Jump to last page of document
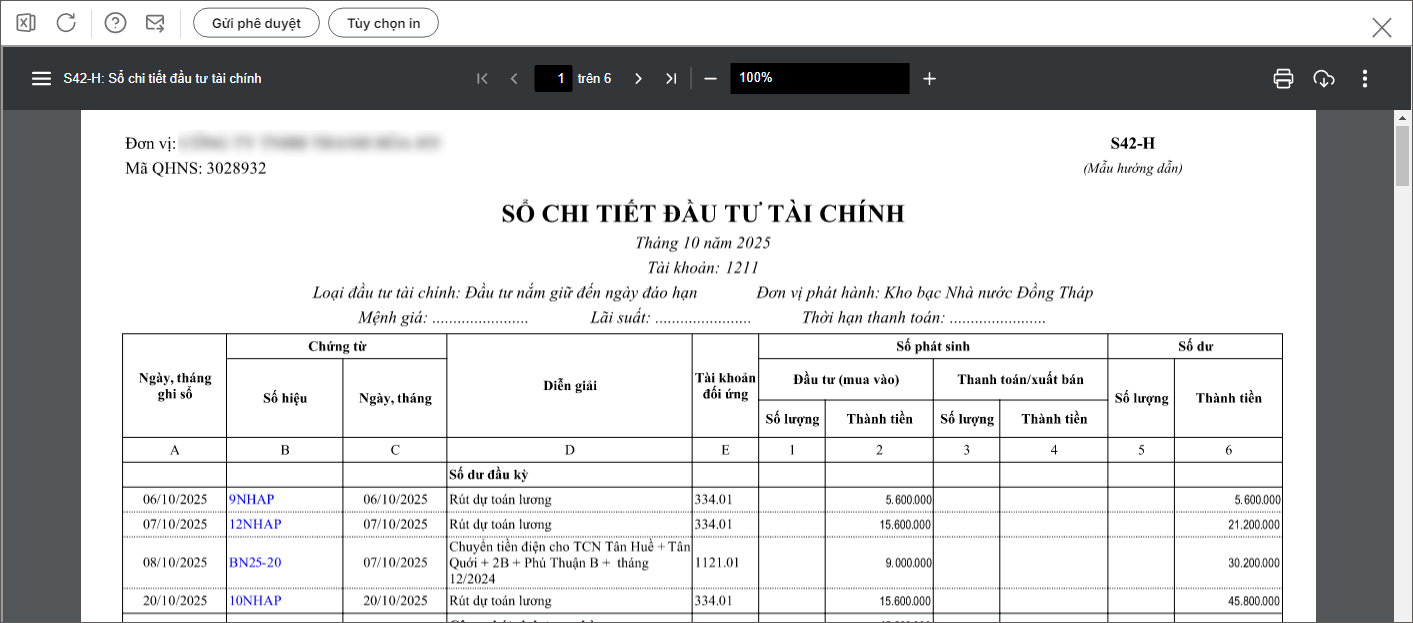Image resolution: width=1413 pixels, height=623 pixels. click(671, 78)
